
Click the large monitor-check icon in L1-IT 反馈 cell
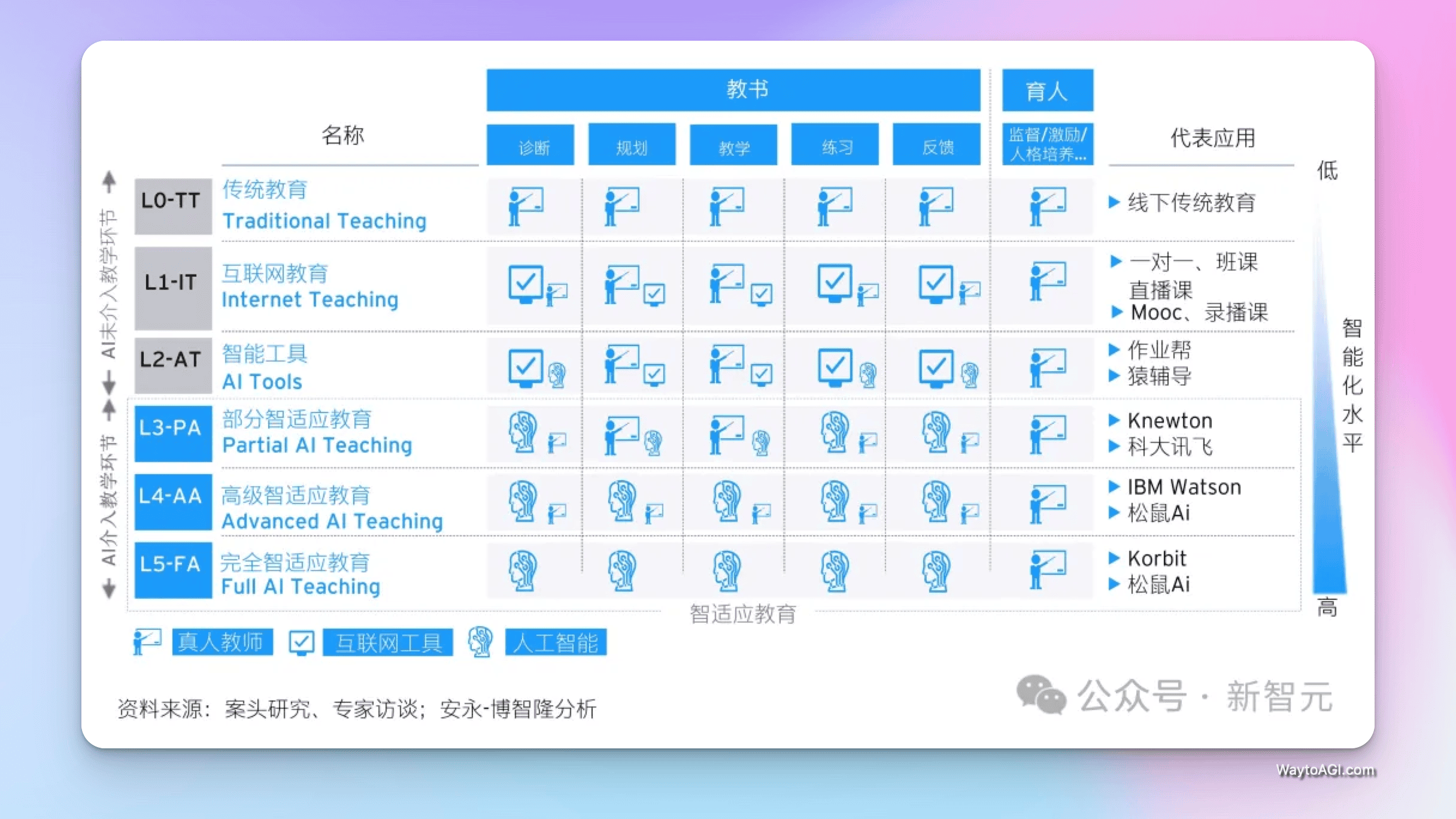936,284
